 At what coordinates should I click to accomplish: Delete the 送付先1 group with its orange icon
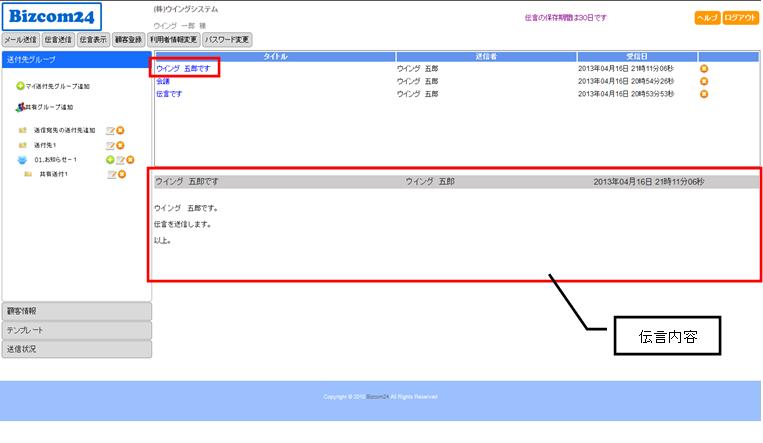point(121,145)
